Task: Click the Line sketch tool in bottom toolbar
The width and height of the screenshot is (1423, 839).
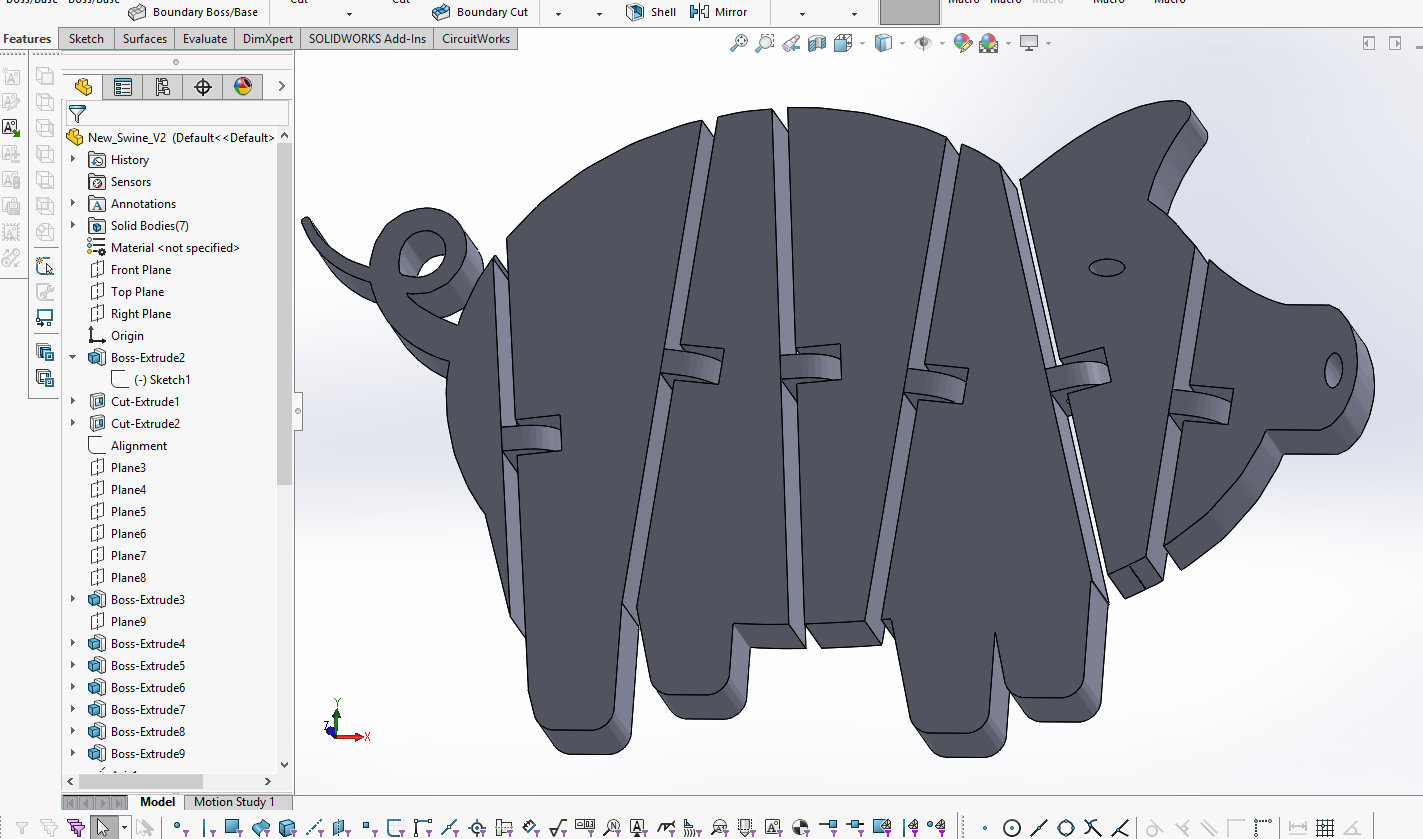Action: coord(1039,828)
